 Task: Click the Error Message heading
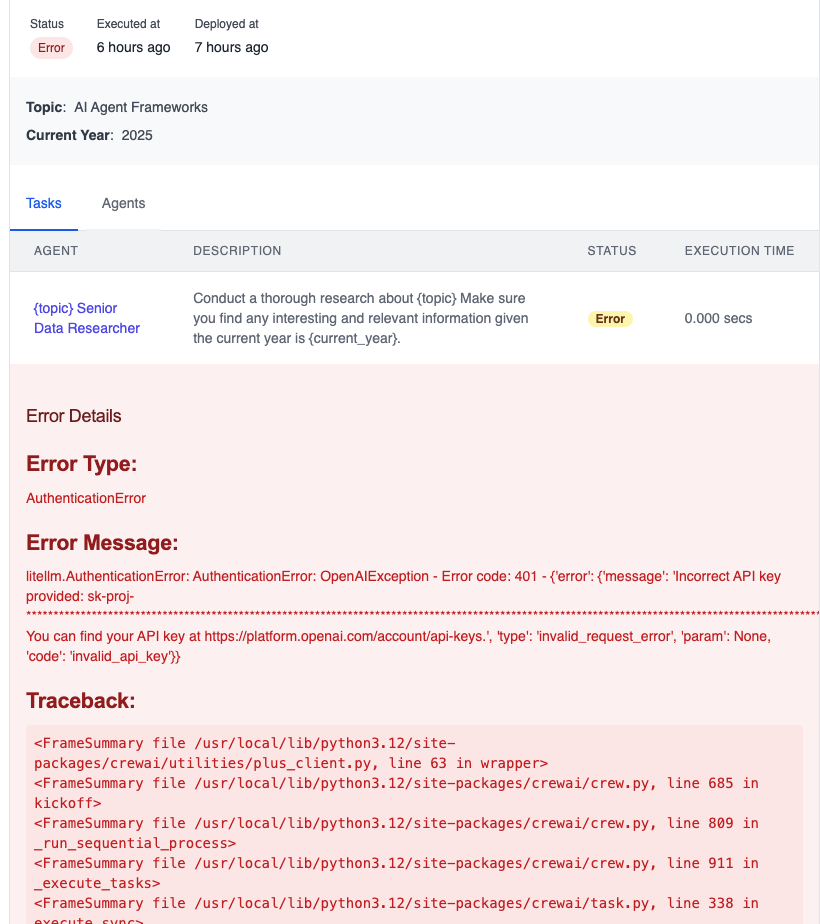[x=102, y=543]
